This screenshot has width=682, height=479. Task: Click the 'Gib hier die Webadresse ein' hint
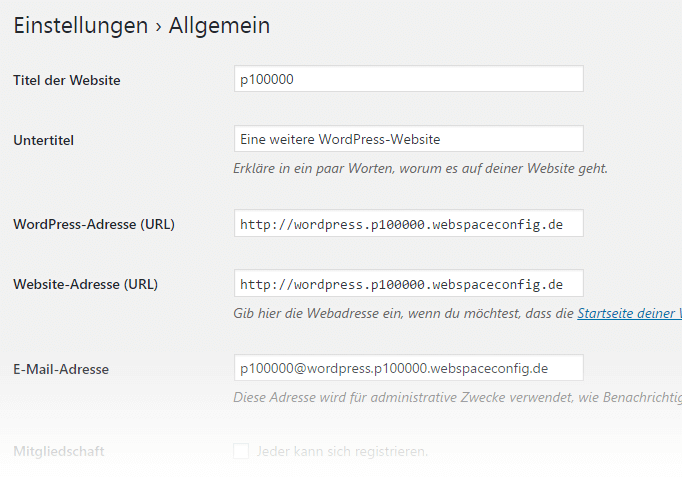[x=403, y=313]
